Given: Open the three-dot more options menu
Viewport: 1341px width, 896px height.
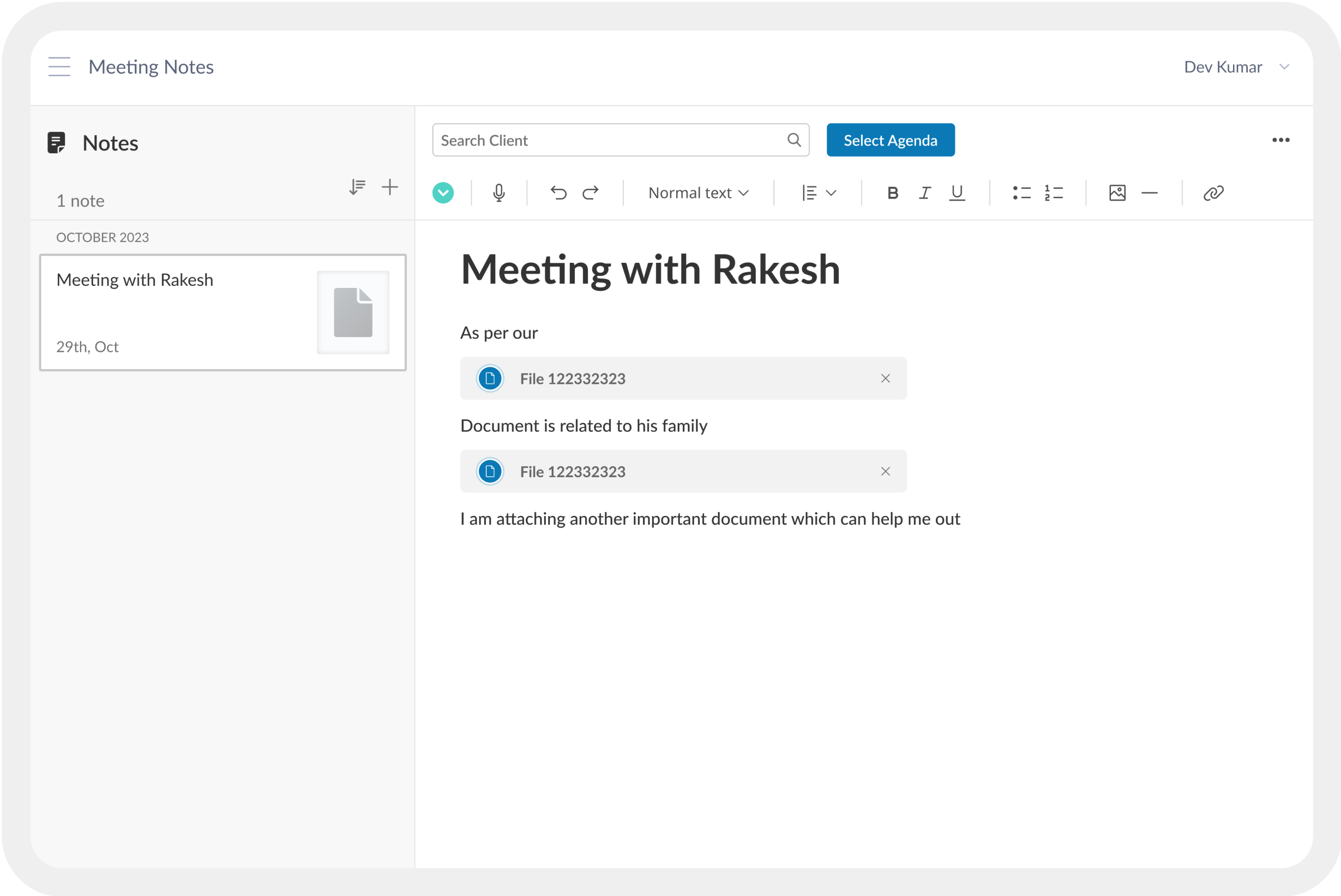Looking at the screenshot, I should (1280, 140).
